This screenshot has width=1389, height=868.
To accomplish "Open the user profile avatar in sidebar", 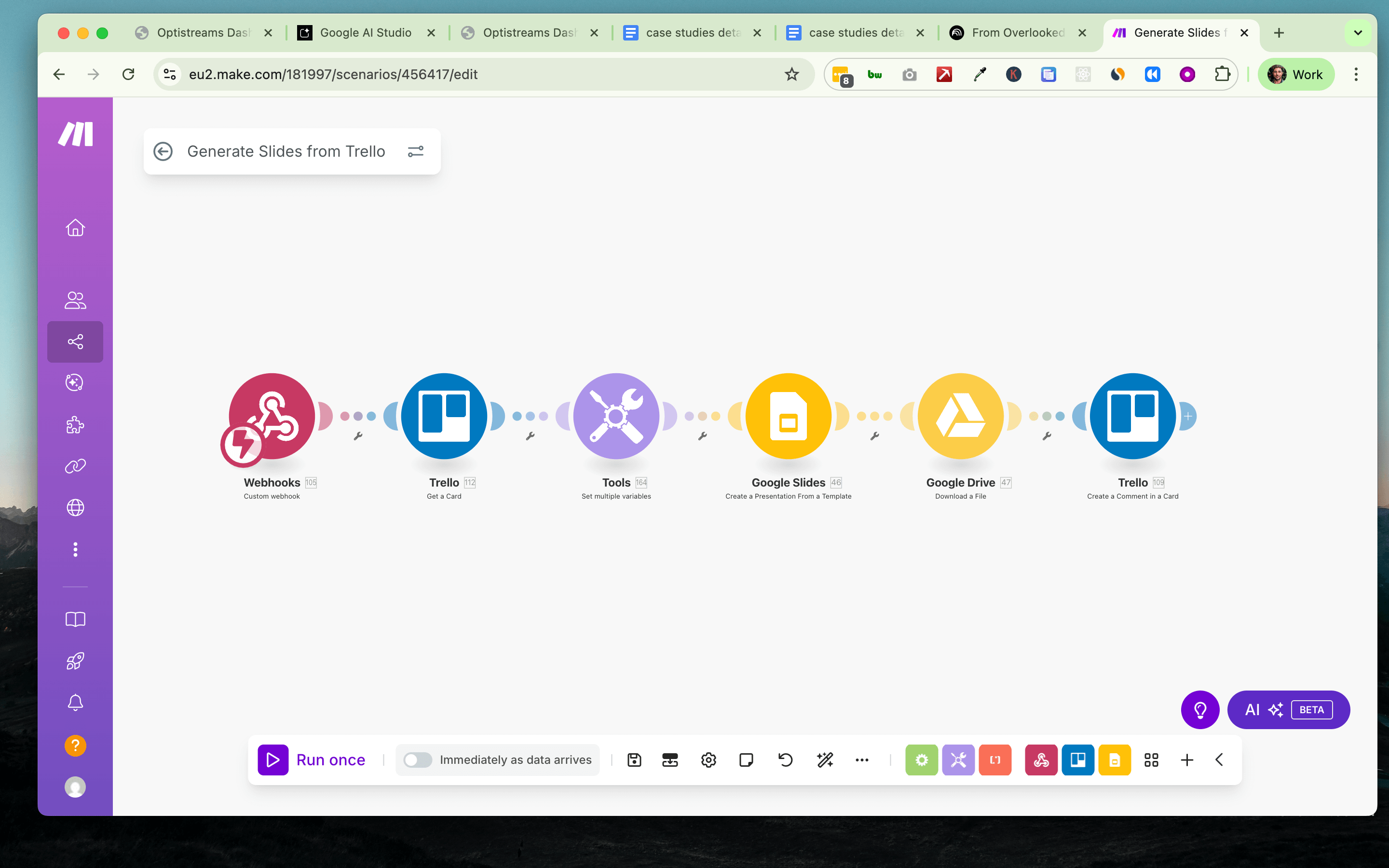I will point(75,787).
